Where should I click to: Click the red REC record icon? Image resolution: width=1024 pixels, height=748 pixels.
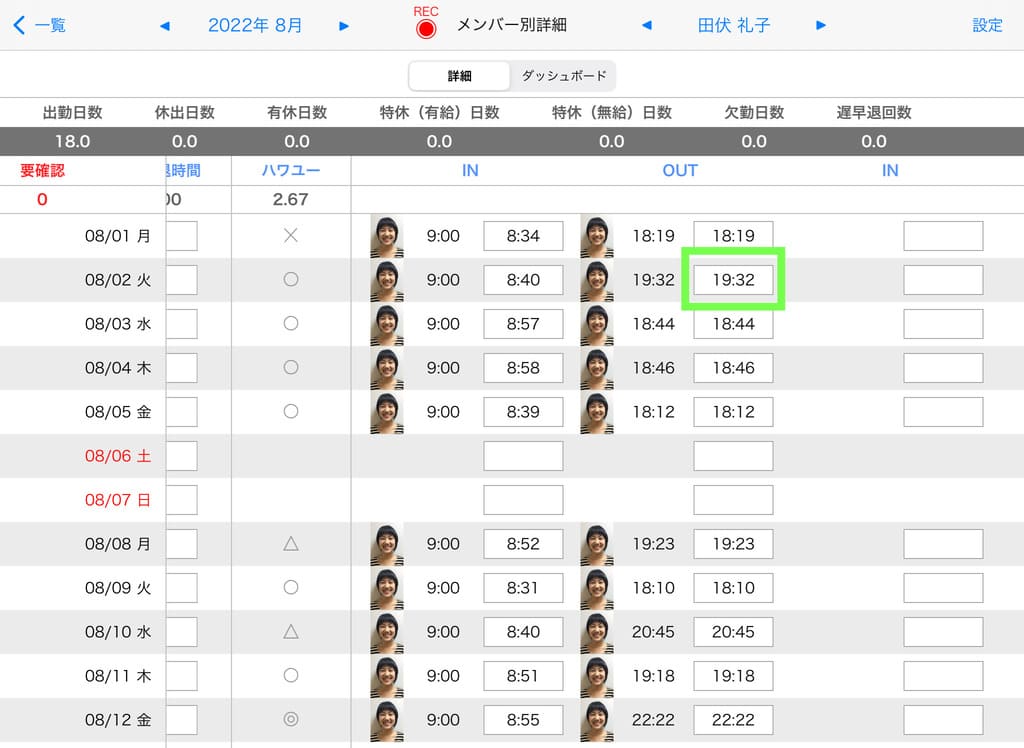click(426, 28)
